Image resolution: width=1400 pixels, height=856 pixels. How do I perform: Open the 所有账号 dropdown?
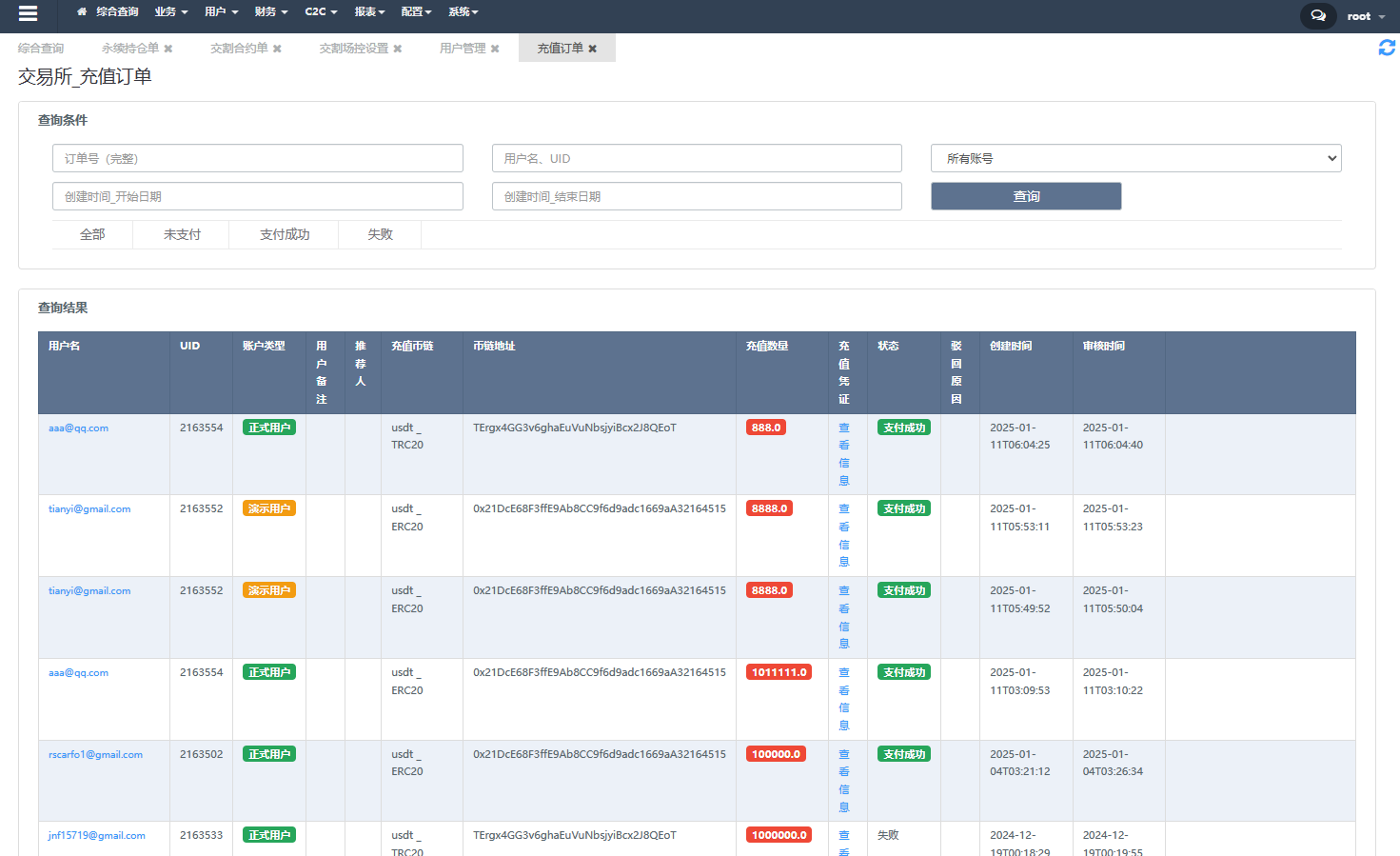click(1135, 159)
